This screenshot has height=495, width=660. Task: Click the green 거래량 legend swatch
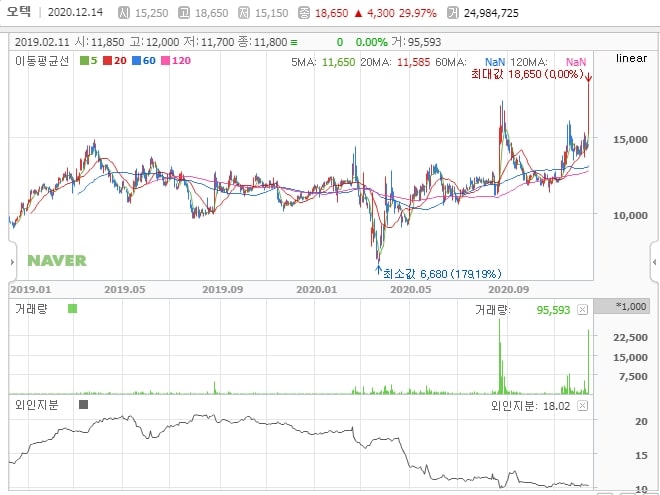tap(72, 309)
